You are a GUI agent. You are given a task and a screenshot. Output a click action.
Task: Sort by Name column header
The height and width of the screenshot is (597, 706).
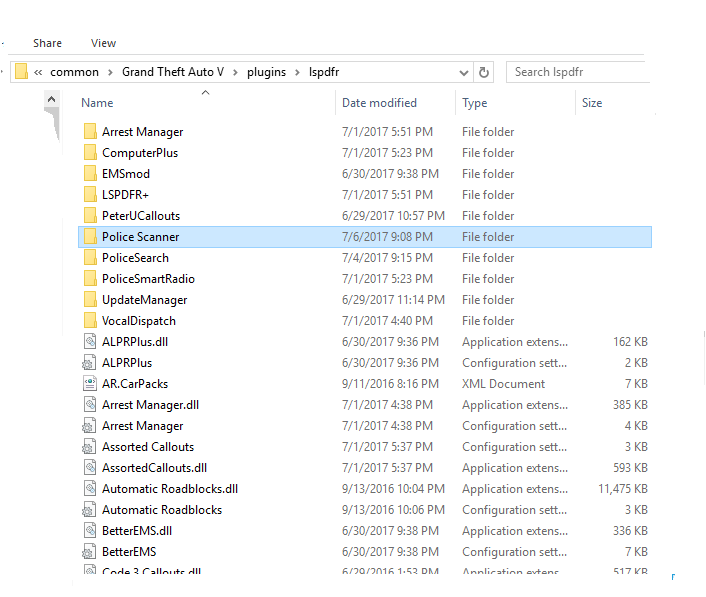tap(97, 103)
